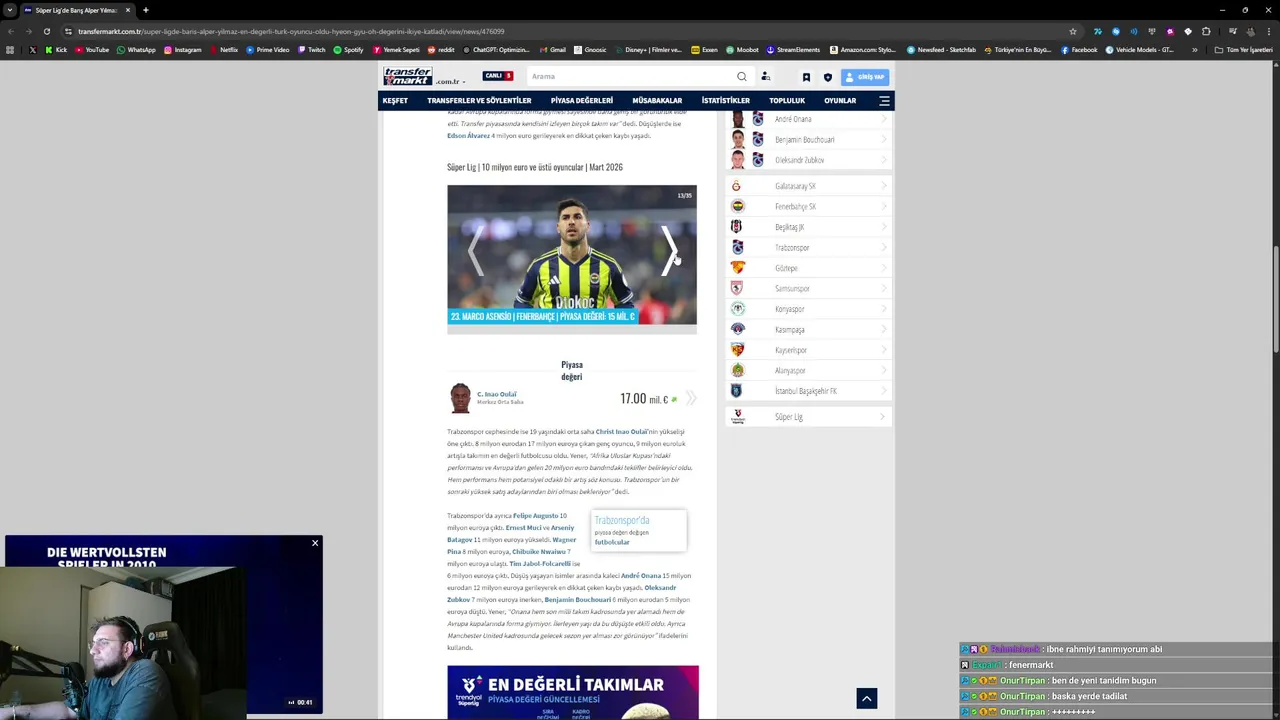The width and height of the screenshot is (1280, 720).
Task: Open the Benjamin Bouchouari sidebar row
Action: pos(808,140)
